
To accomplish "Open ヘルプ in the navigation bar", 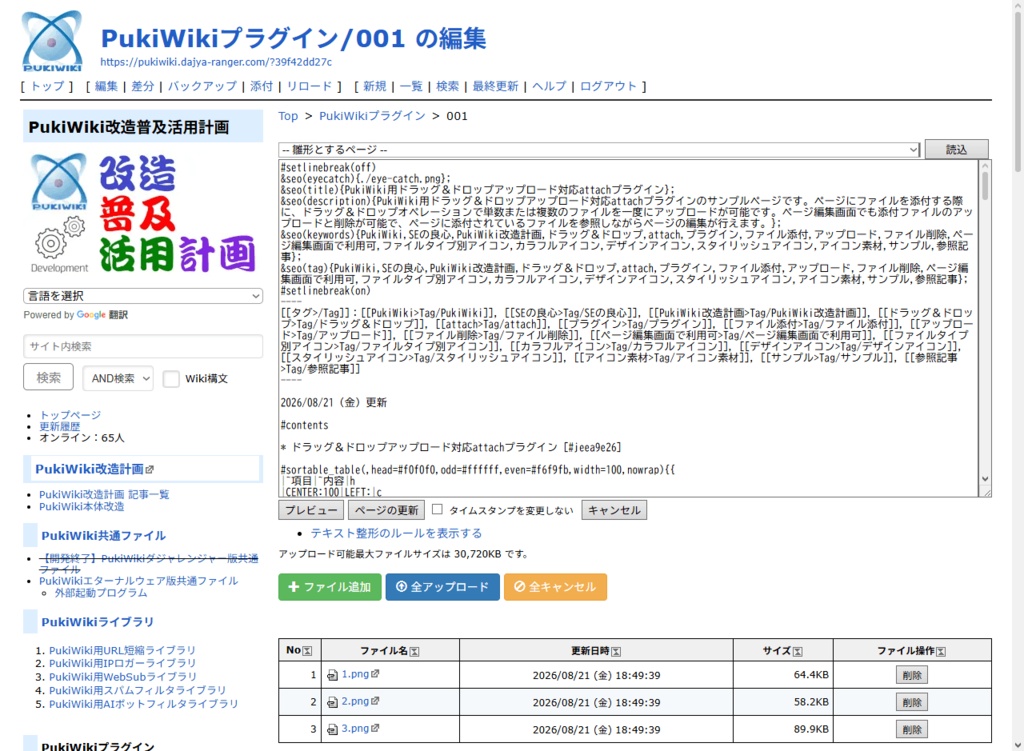I will click(x=549, y=86).
